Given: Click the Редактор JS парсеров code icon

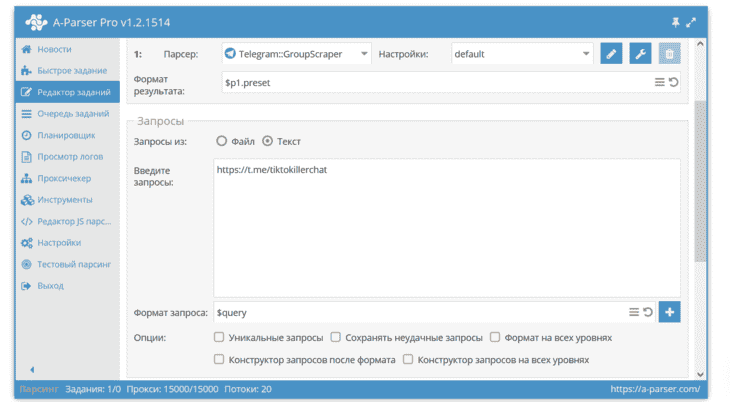Looking at the screenshot, I should [x=27, y=221].
